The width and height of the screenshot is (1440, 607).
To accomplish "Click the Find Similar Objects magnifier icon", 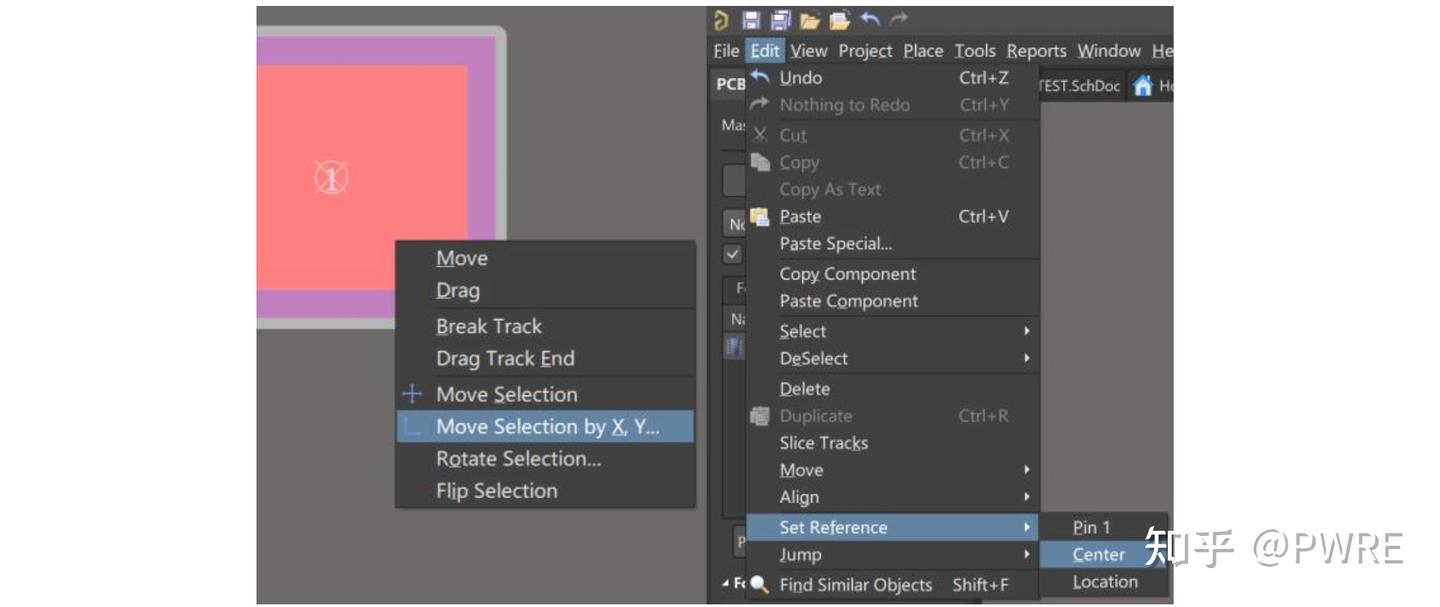I will (760, 585).
